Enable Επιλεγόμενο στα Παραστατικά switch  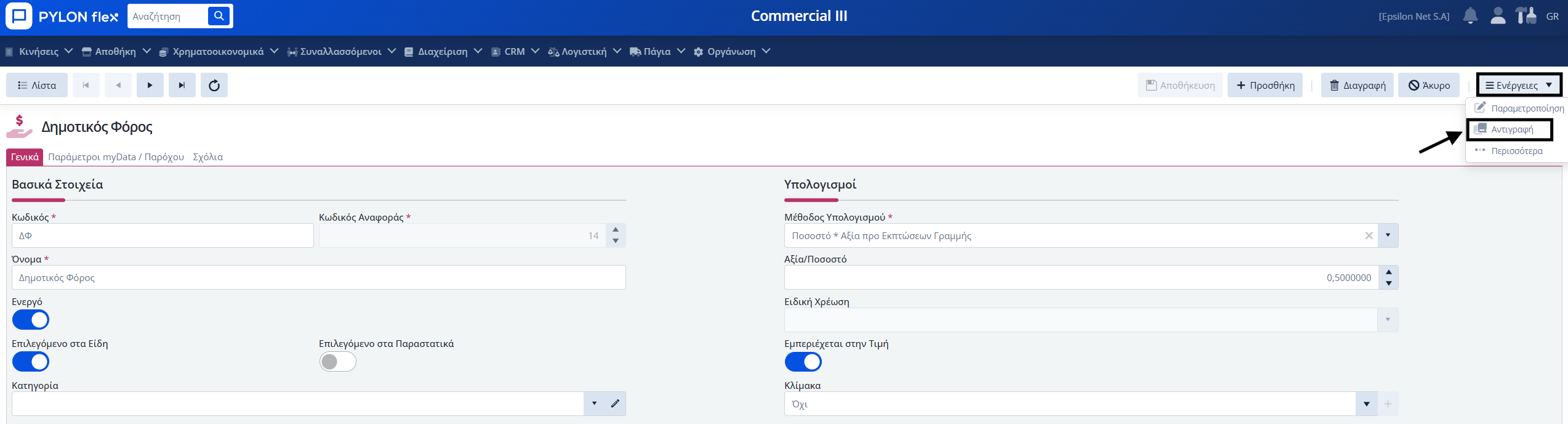pos(337,362)
